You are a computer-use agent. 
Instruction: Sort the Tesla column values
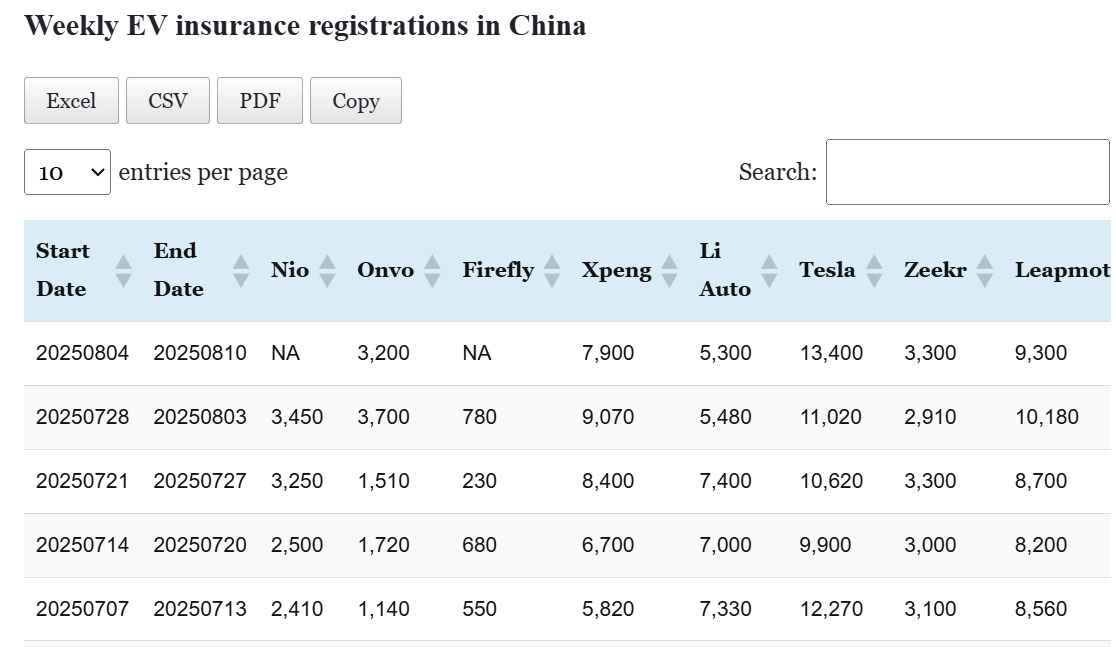click(874, 270)
